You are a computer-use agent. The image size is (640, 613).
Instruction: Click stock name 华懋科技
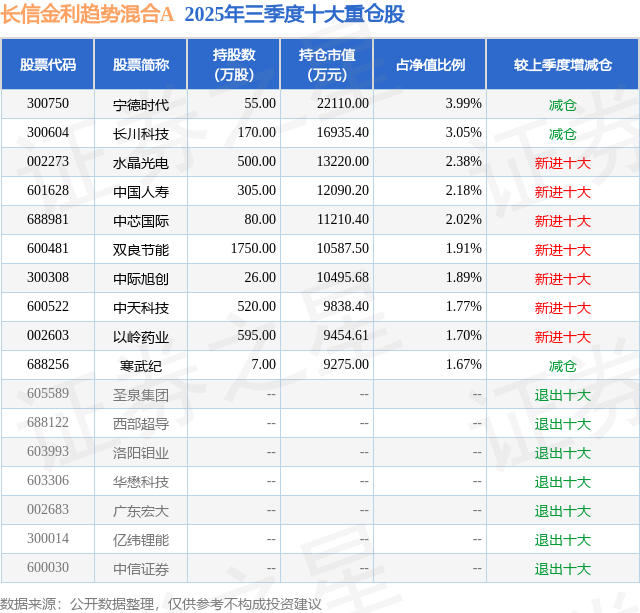(141, 481)
